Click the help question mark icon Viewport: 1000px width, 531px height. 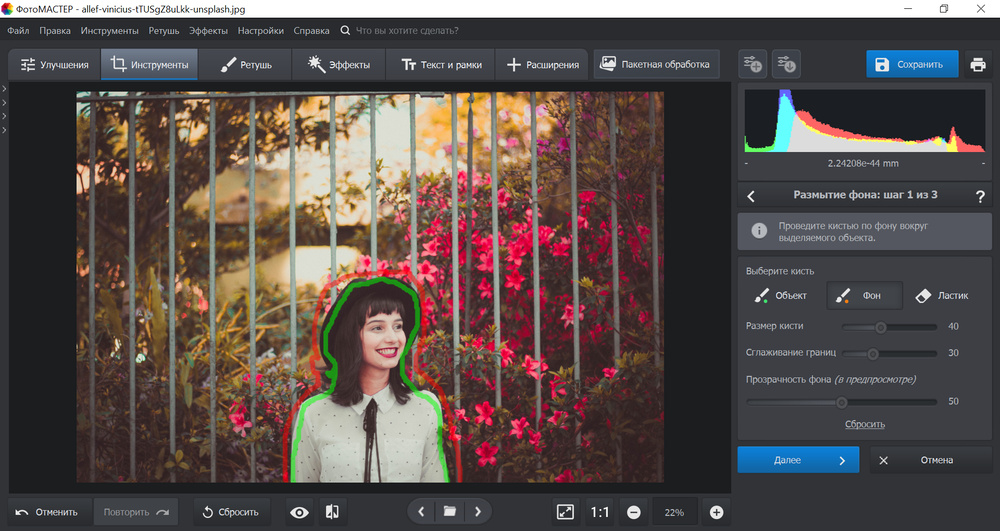(x=980, y=197)
